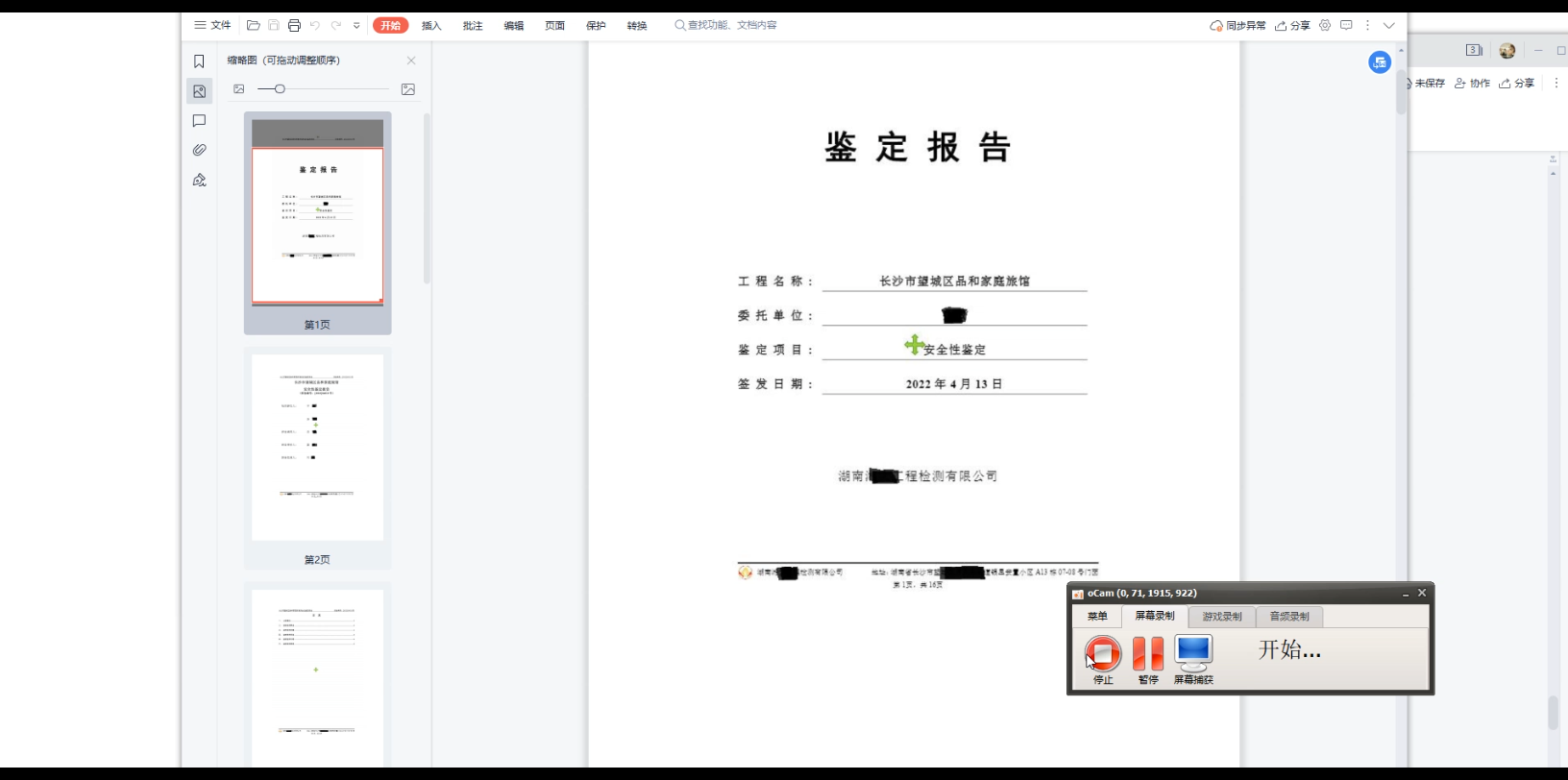Open the 文件 (File) menu
Viewport: 1568px width, 780px height.
212,25
